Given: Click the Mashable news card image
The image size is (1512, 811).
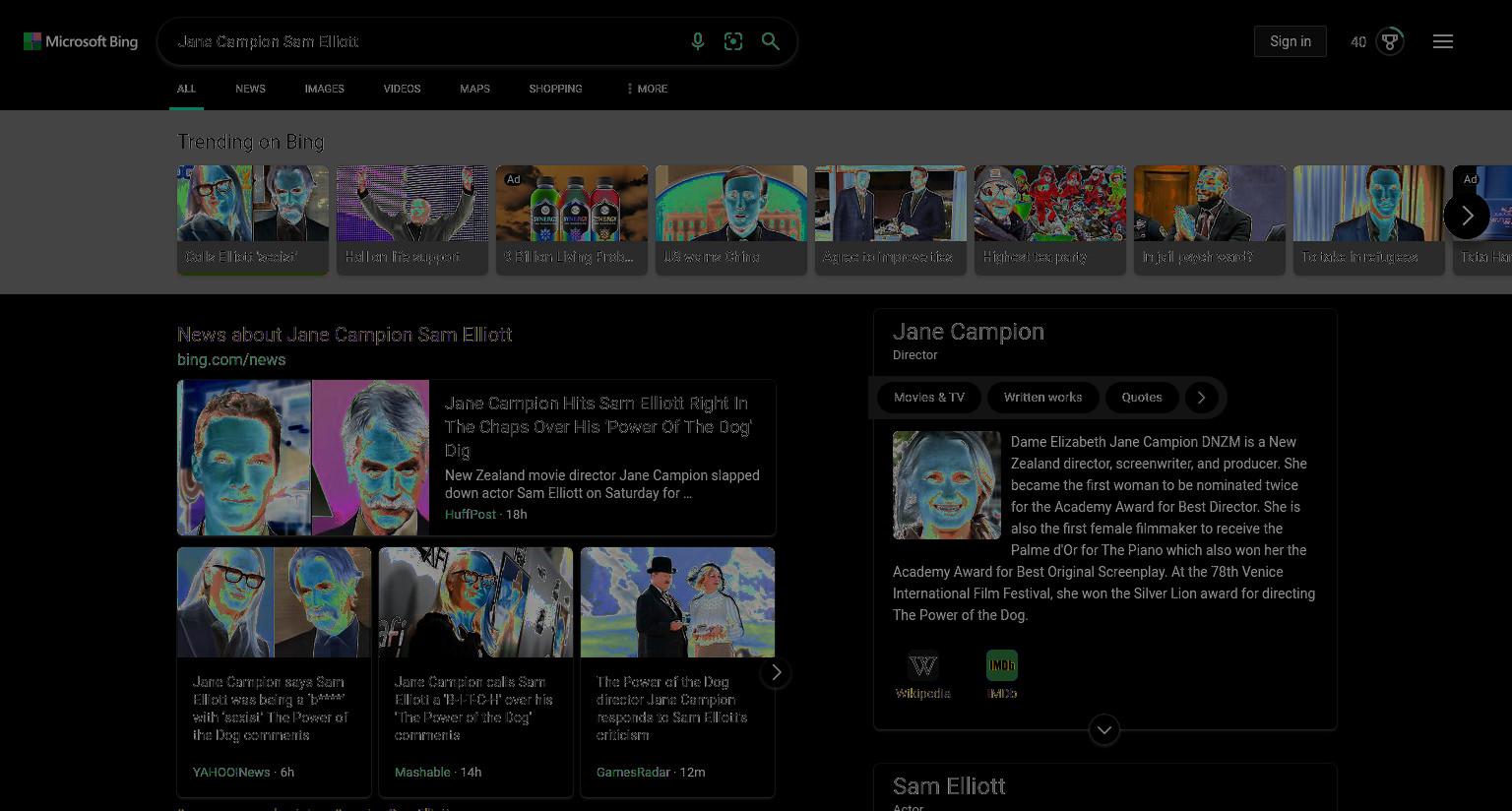Looking at the screenshot, I should tap(476, 602).
